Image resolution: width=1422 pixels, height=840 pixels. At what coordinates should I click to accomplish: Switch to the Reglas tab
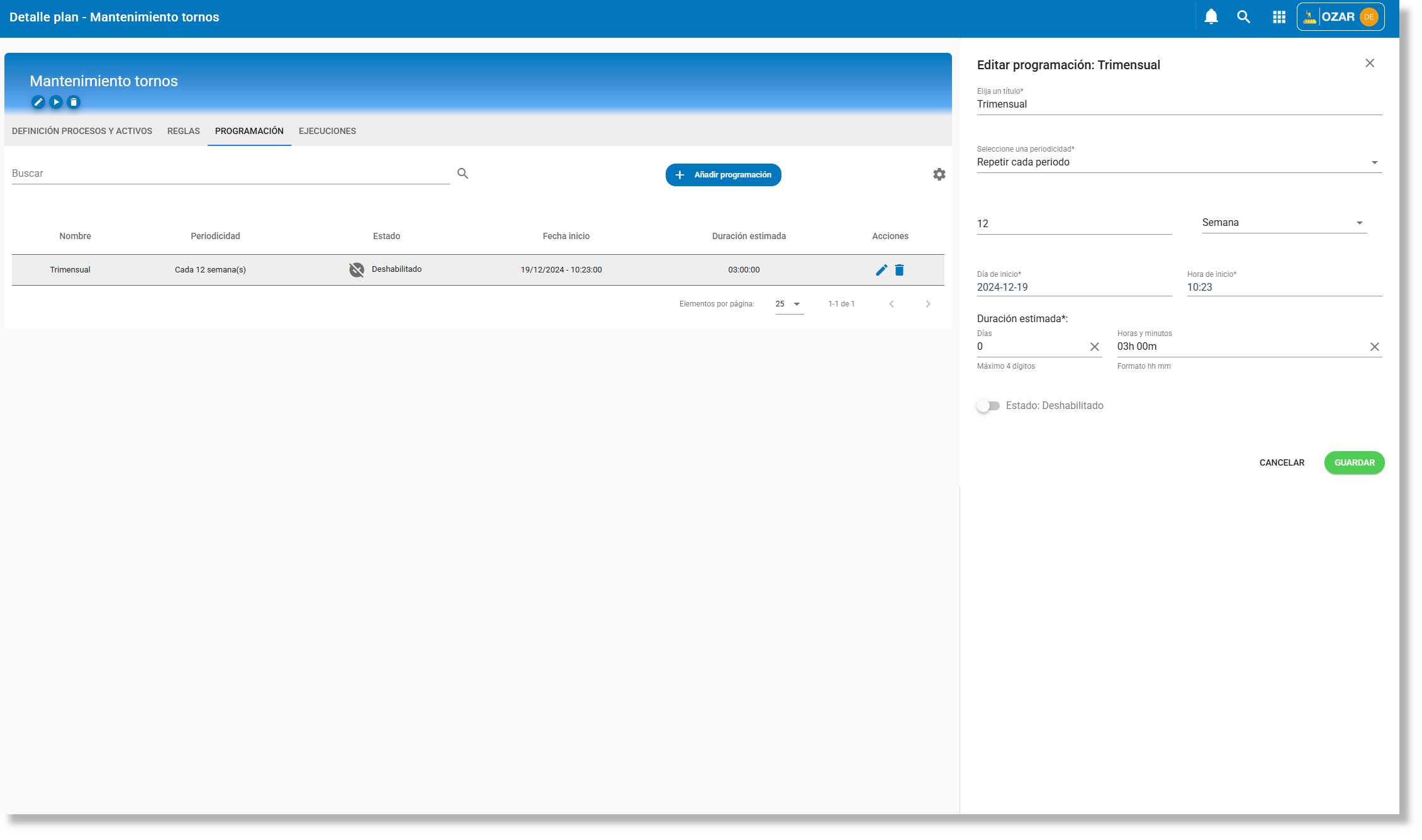click(x=183, y=131)
